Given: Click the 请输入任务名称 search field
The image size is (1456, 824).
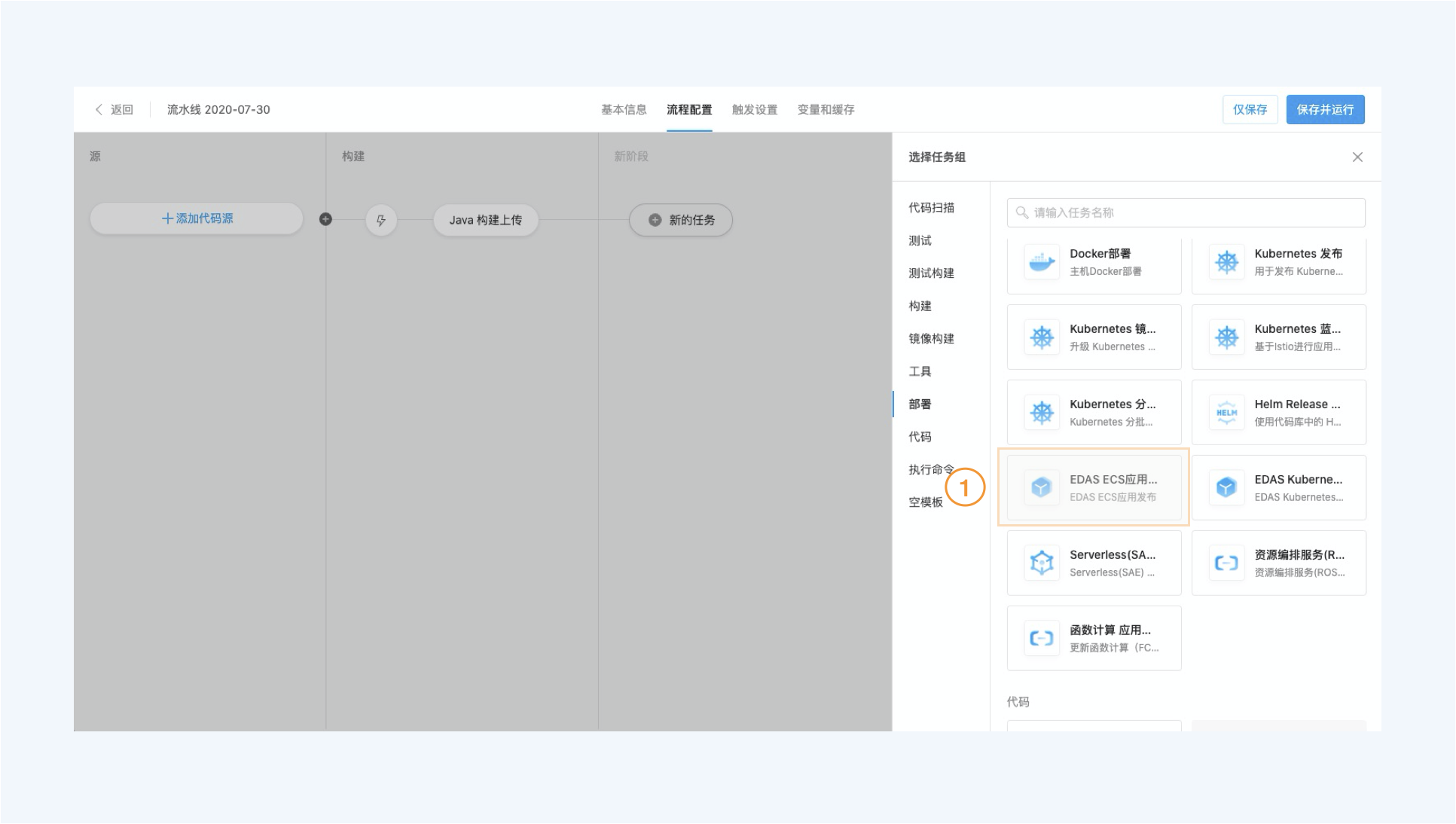Looking at the screenshot, I should click(x=1186, y=212).
